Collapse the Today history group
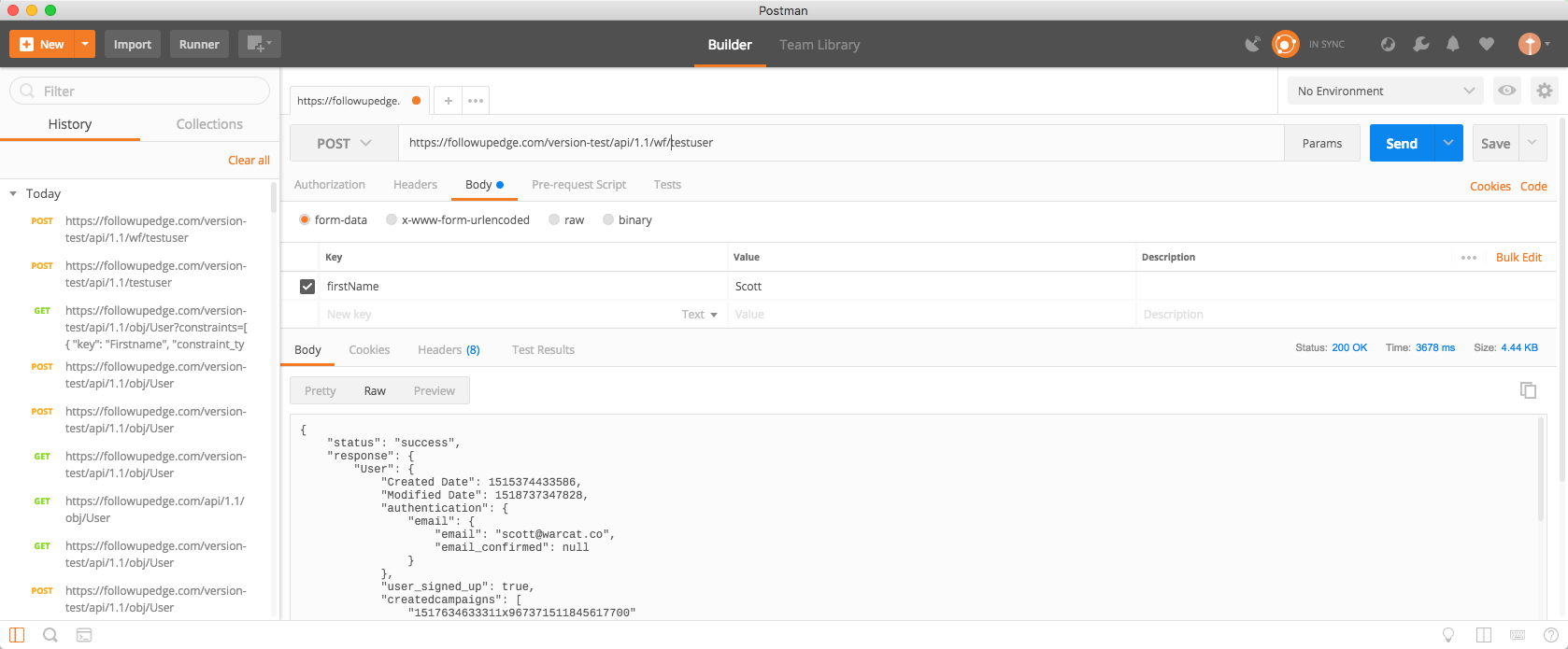 tap(13, 193)
